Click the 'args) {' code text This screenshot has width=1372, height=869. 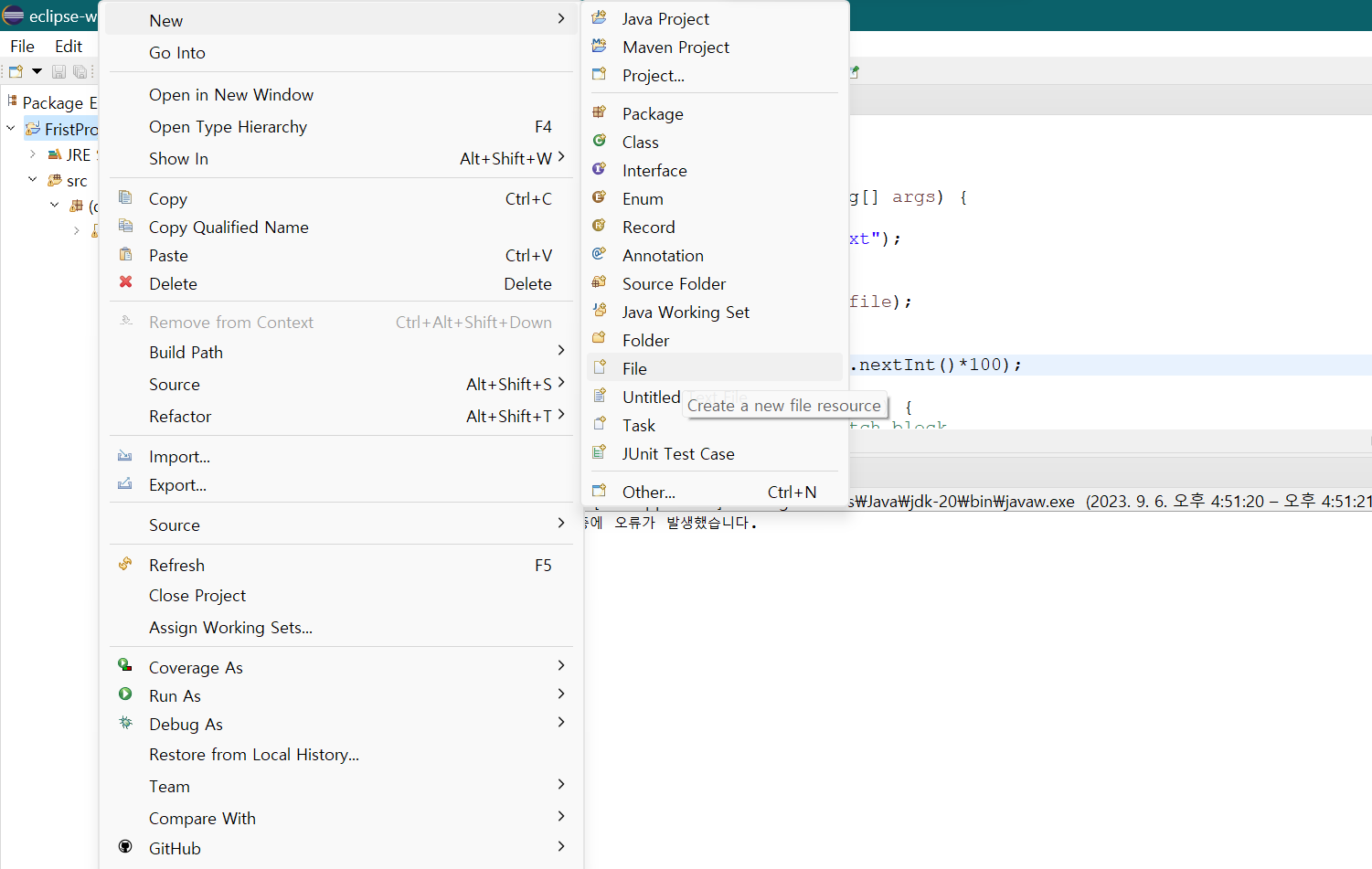[930, 197]
